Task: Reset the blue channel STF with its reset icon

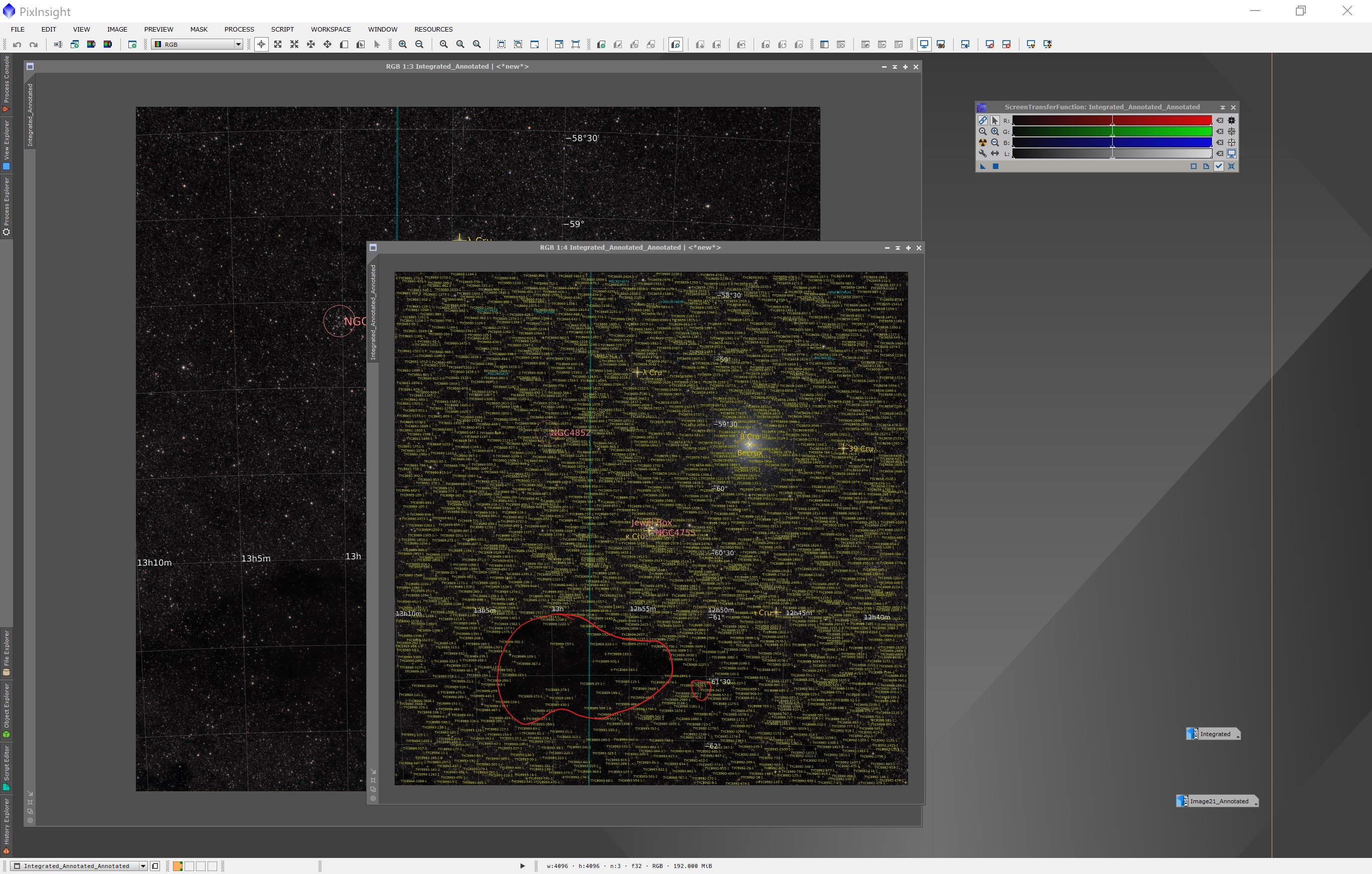Action: 1220,142
